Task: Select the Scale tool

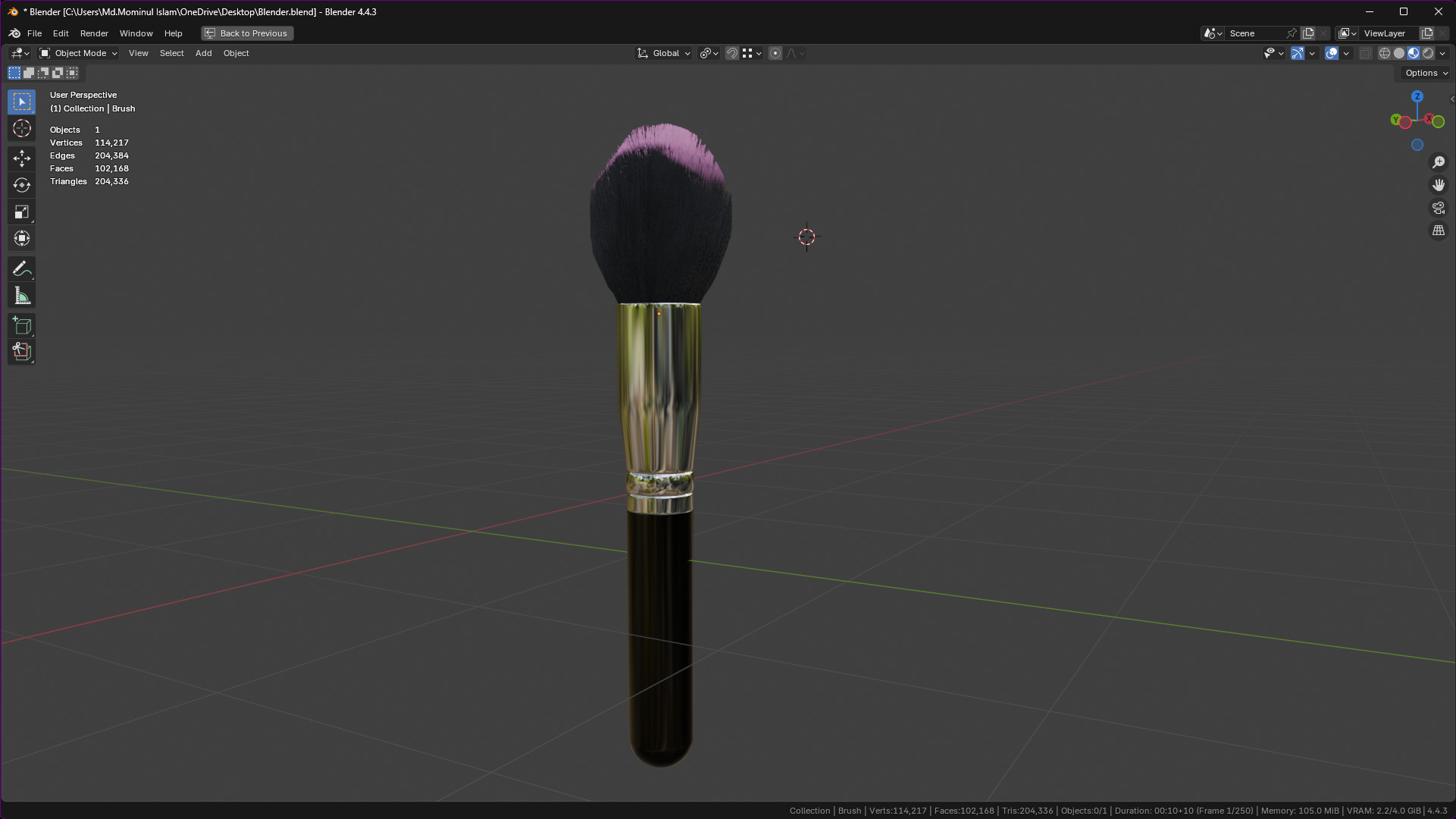Action: 22,212
